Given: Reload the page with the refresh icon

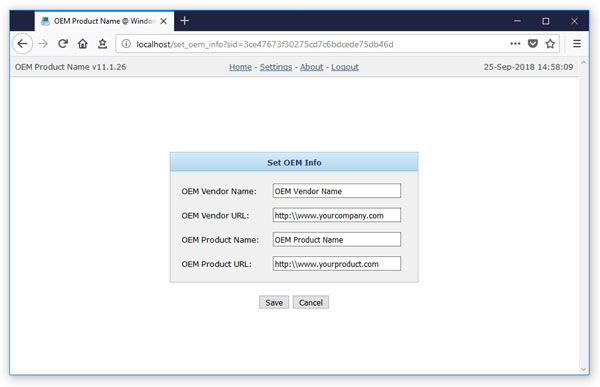Looking at the screenshot, I should click(63, 44).
